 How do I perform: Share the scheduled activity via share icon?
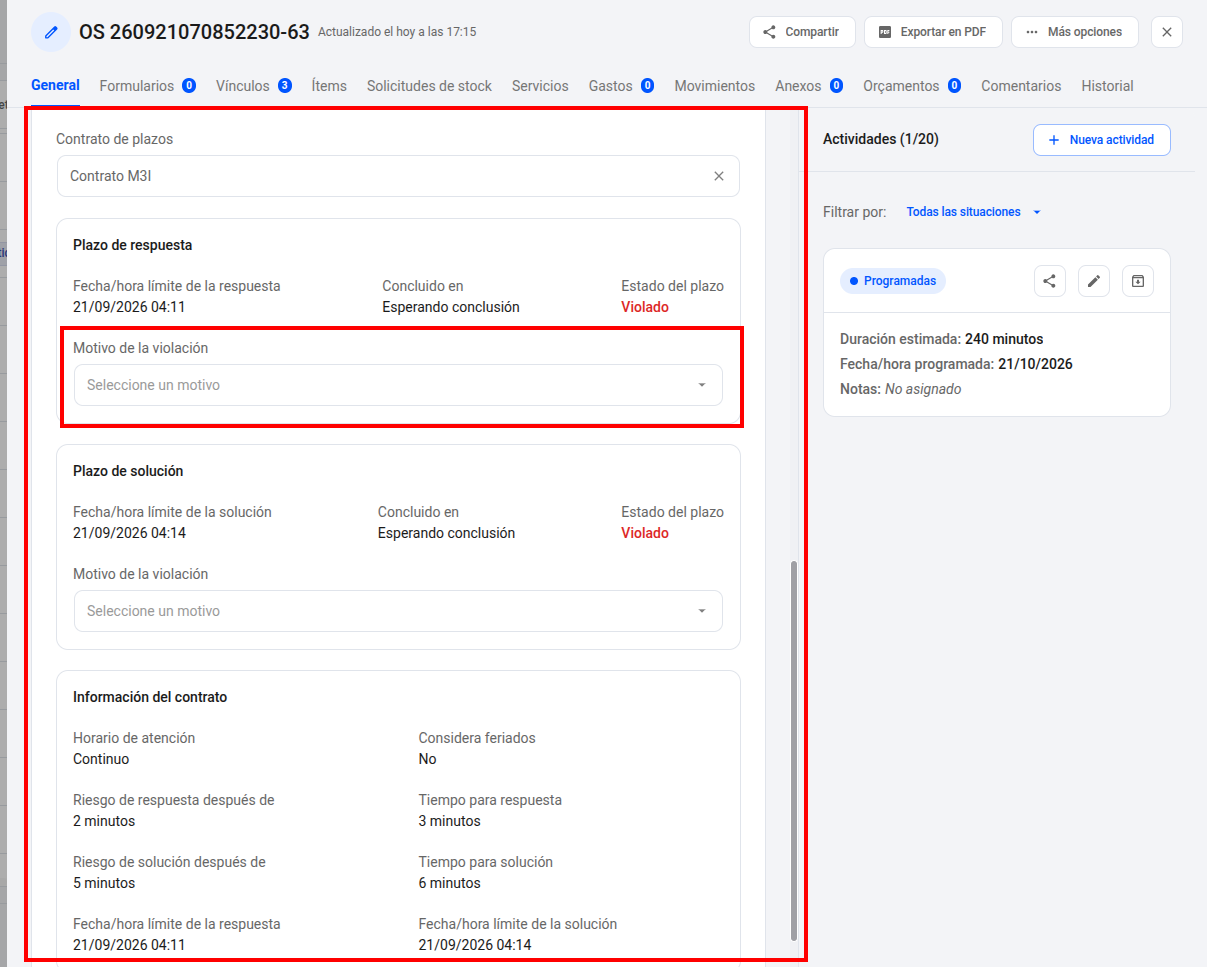click(1050, 281)
